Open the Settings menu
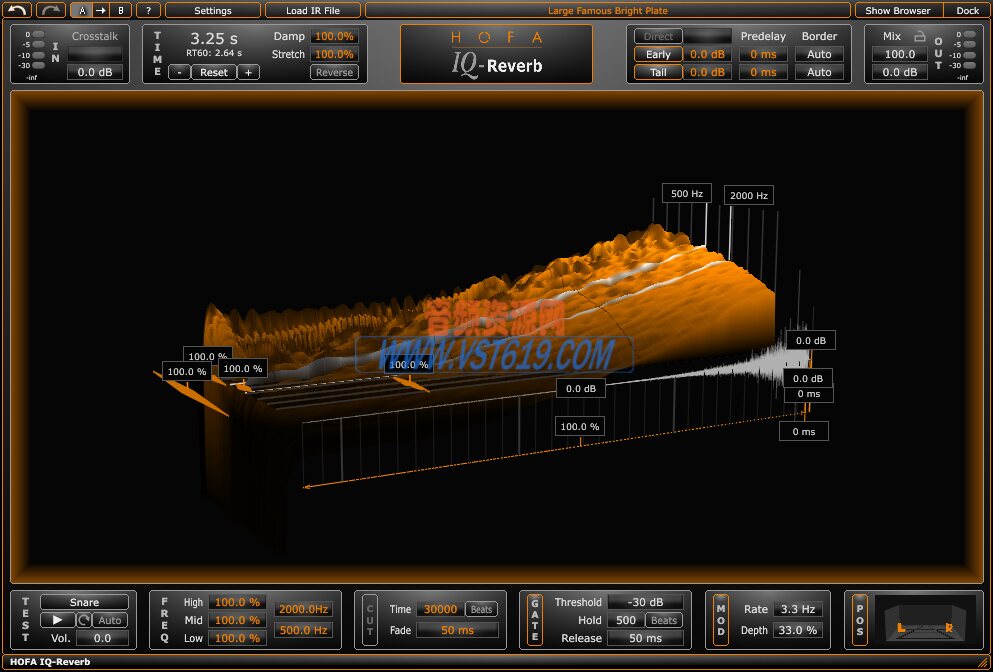The width and height of the screenshot is (993, 672). click(213, 10)
